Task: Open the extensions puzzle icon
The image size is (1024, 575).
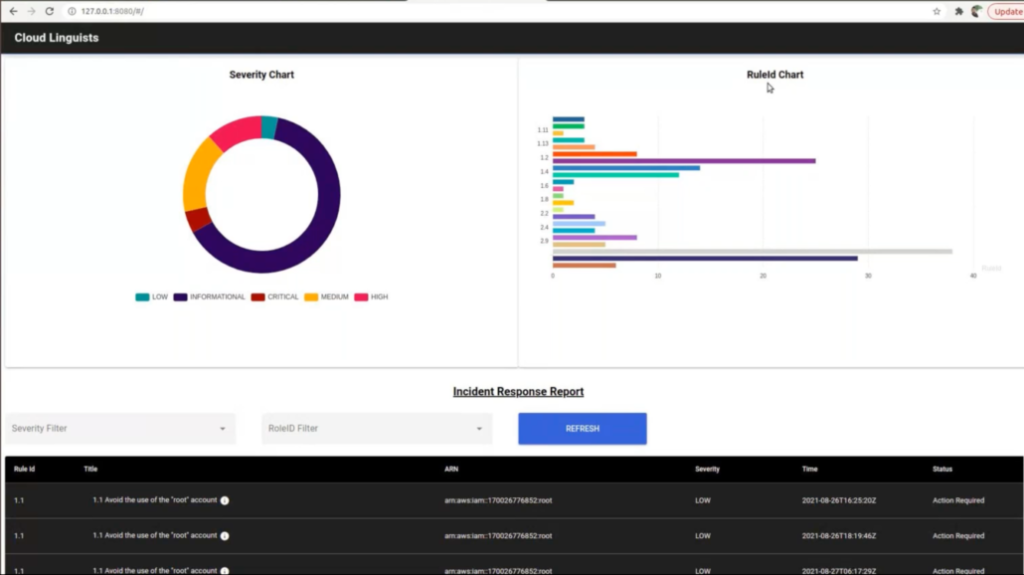Action: click(x=958, y=11)
